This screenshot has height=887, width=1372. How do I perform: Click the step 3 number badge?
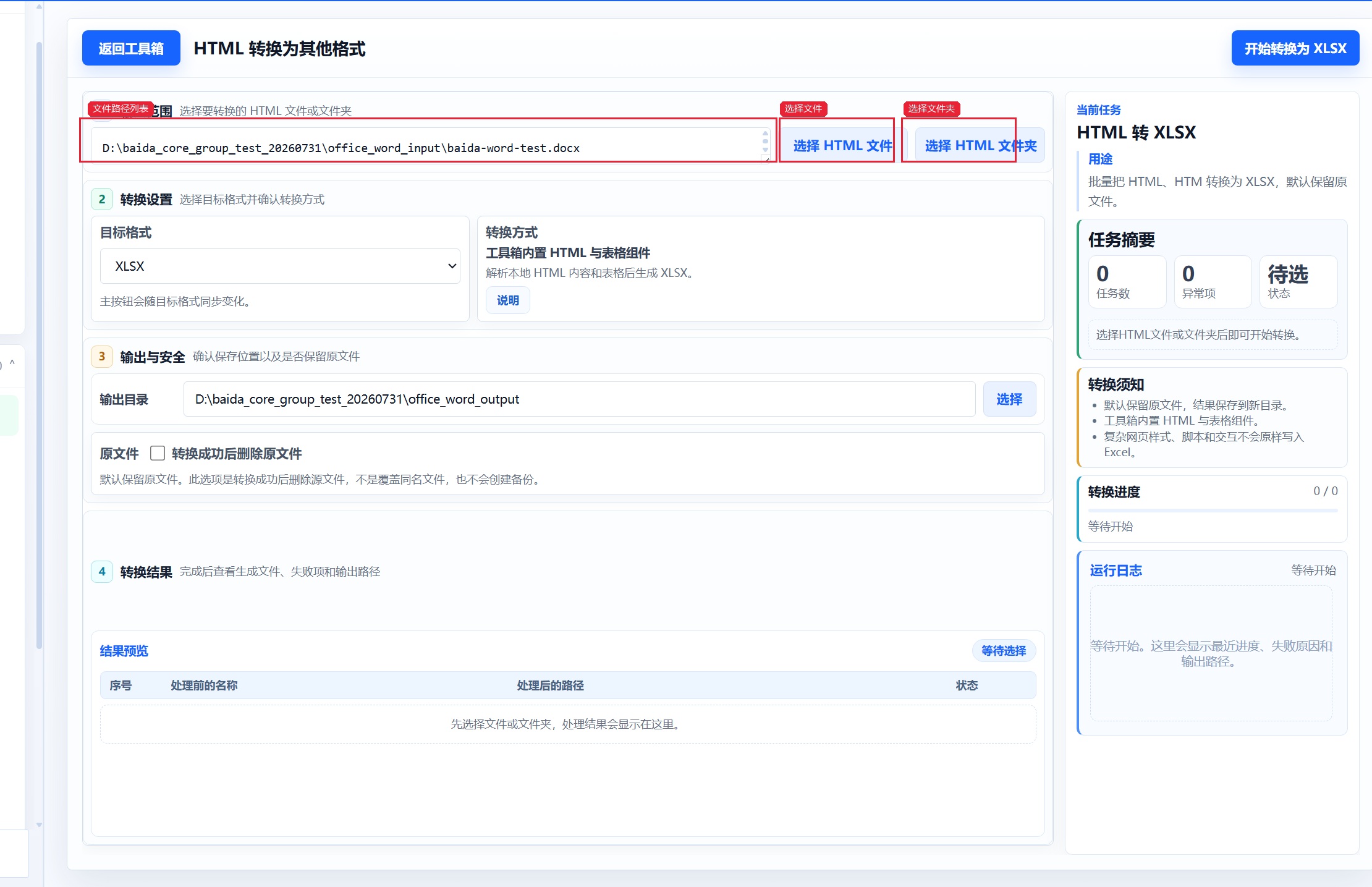[x=102, y=356]
